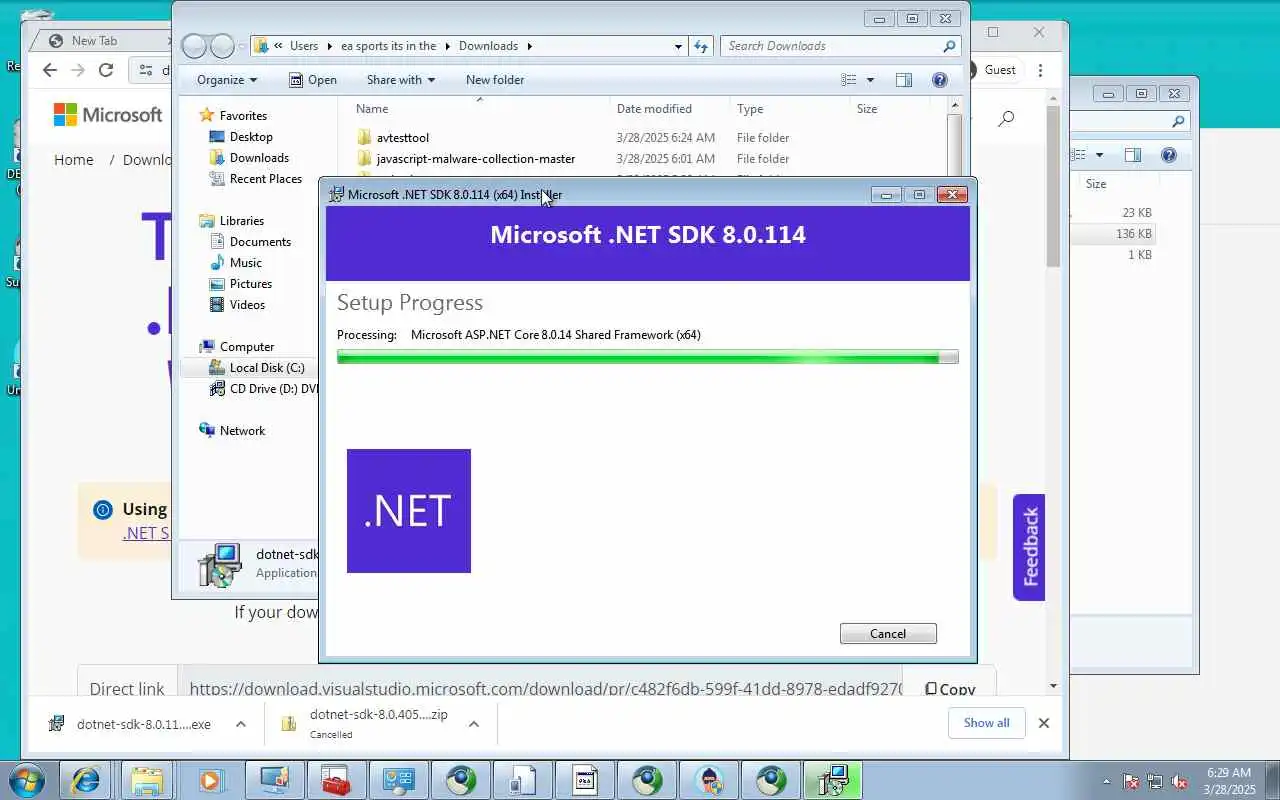Expand arrow after Downloads breadcrumb
This screenshot has height=800, width=1280.
[529, 46]
